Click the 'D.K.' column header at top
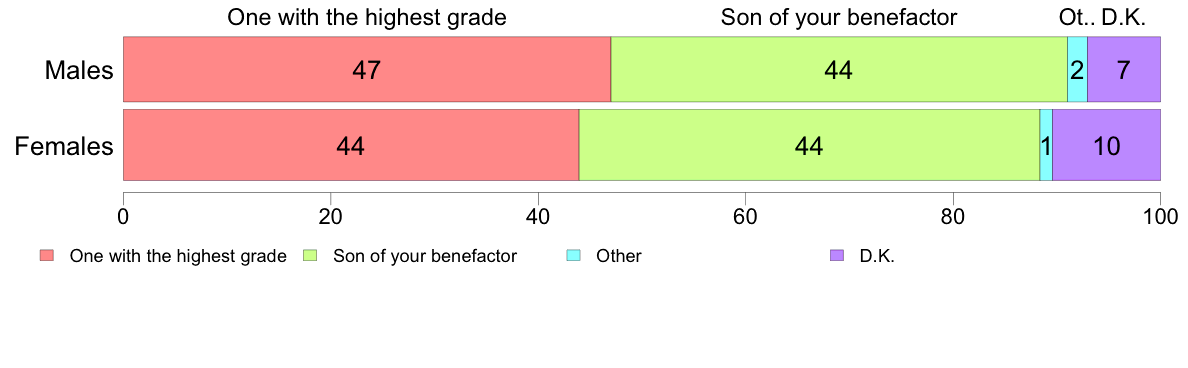The image size is (1188, 368). tap(1124, 17)
